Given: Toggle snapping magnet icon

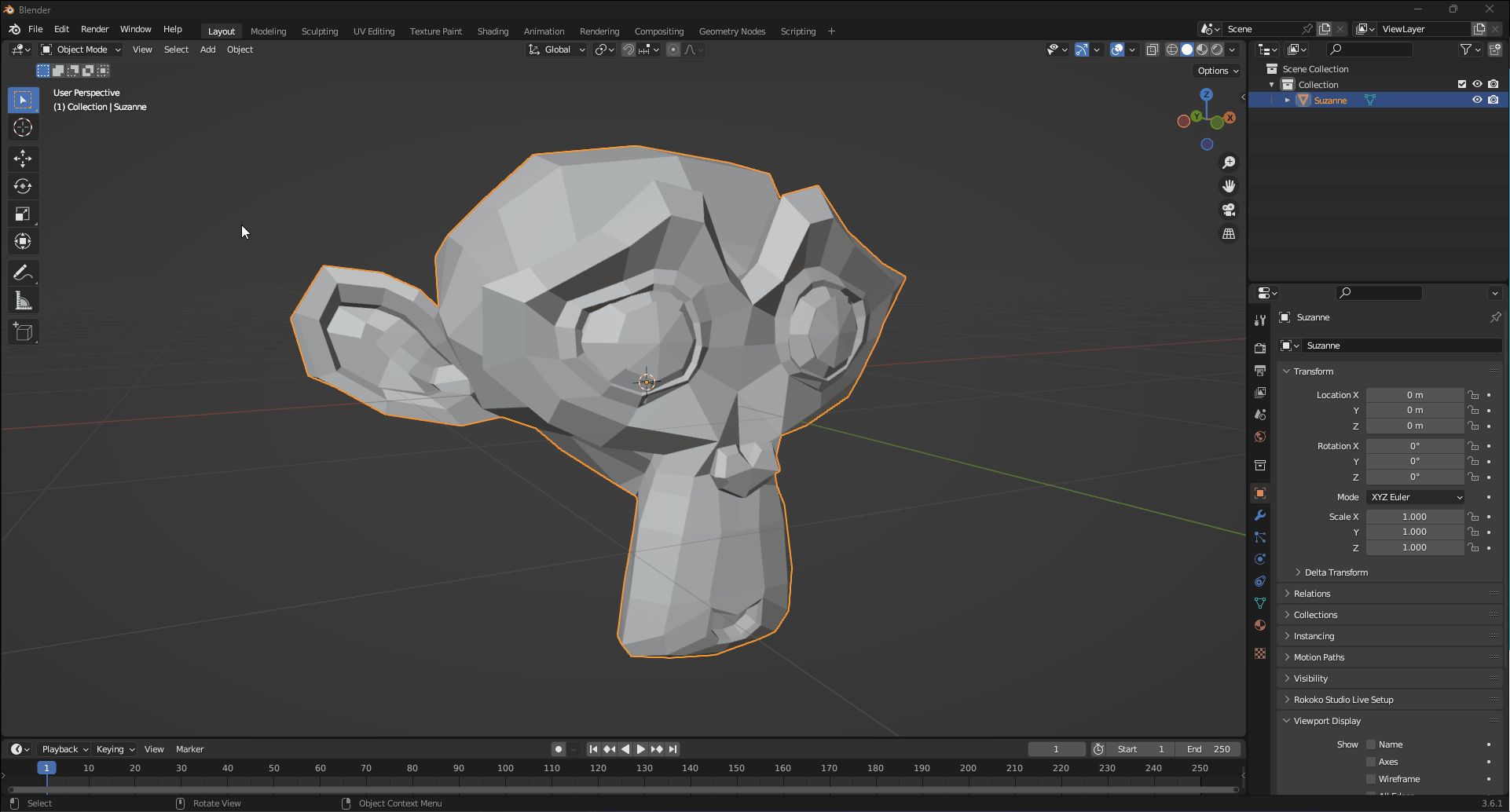Looking at the screenshot, I should [629, 49].
